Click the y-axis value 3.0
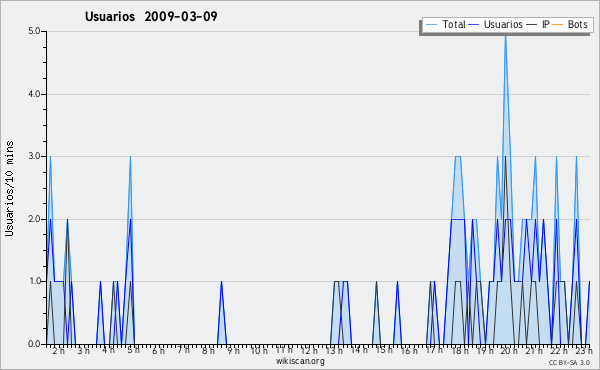Image resolution: width=600 pixels, height=370 pixels. (34, 156)
